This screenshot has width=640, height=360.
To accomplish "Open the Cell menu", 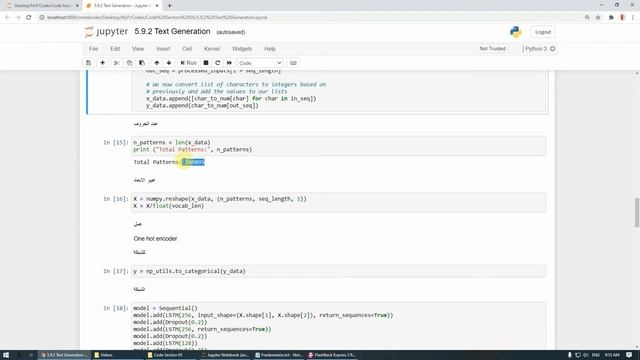I will 187,49.
